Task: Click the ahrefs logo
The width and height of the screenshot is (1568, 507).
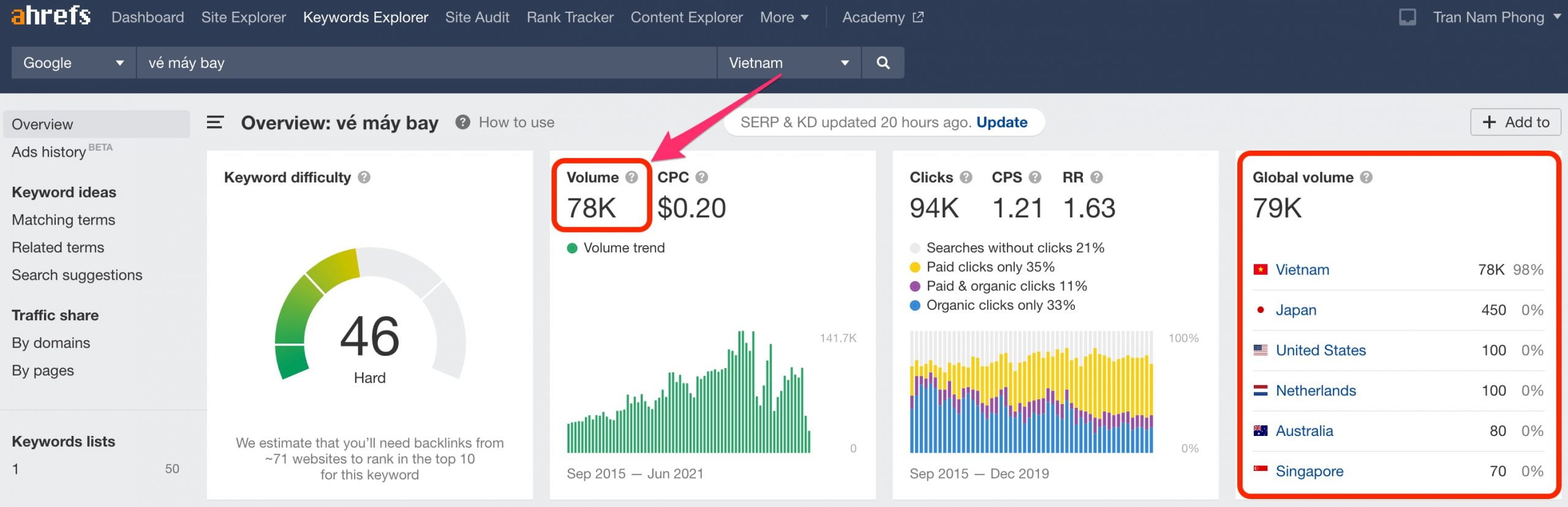Action: pyautogui.click(x=51, y=15)
